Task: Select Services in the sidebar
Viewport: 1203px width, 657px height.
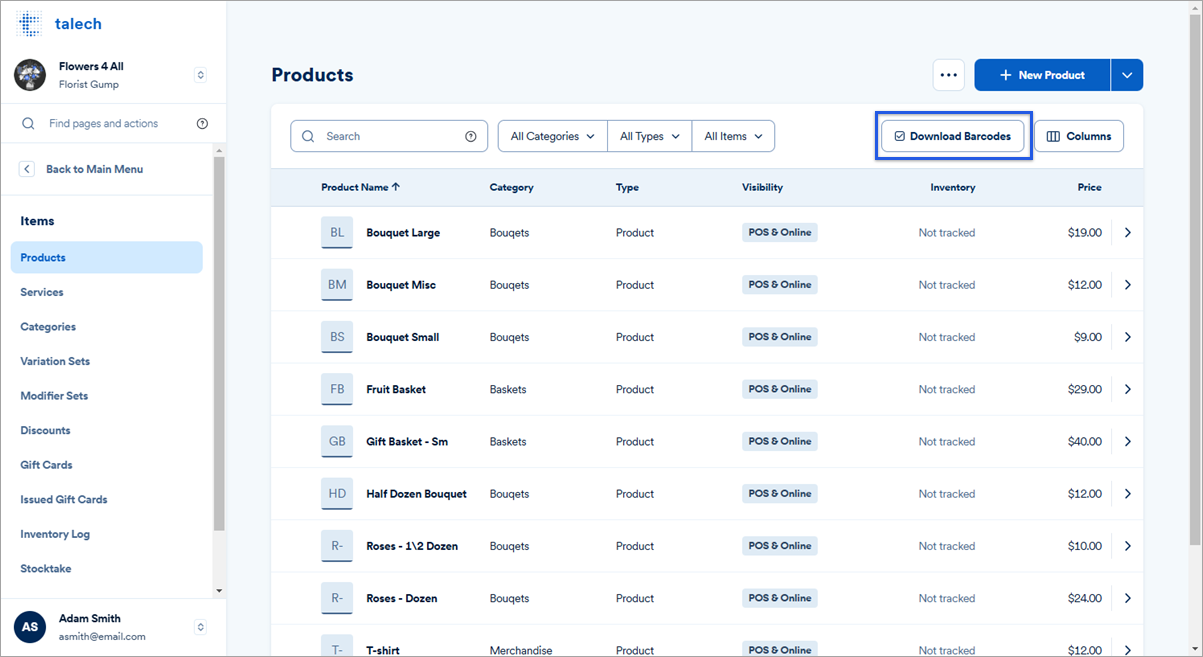Action: 41,291
